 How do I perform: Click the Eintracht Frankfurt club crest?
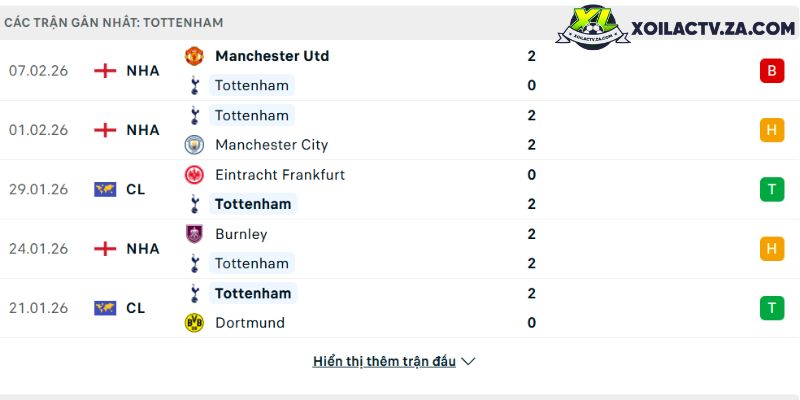coord(194,175)
